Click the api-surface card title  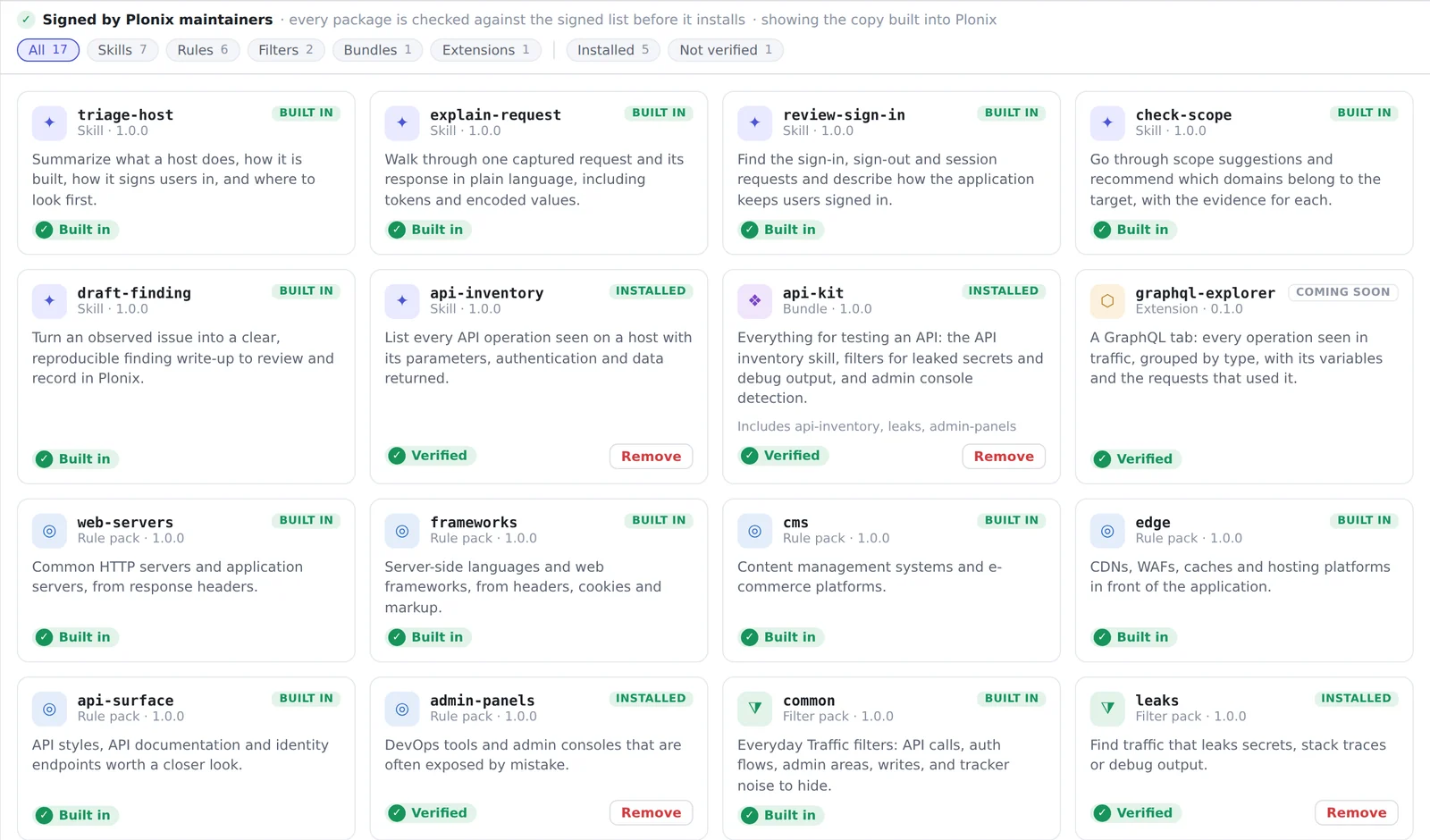point(125,701)
